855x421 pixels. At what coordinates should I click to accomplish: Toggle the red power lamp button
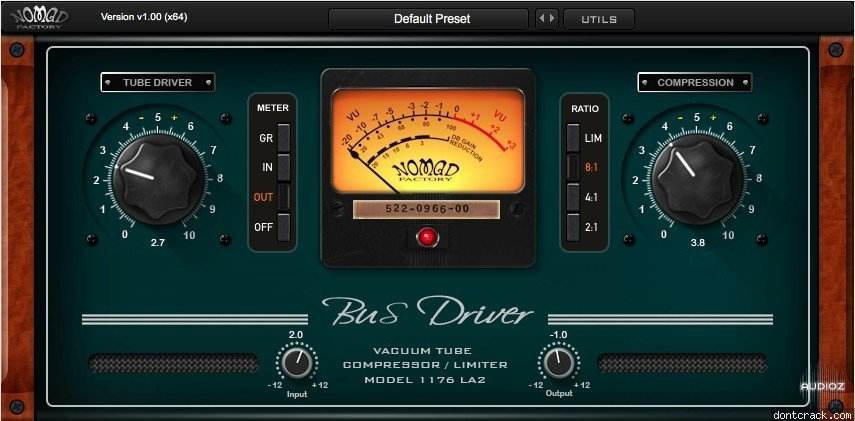pos(427,237)
